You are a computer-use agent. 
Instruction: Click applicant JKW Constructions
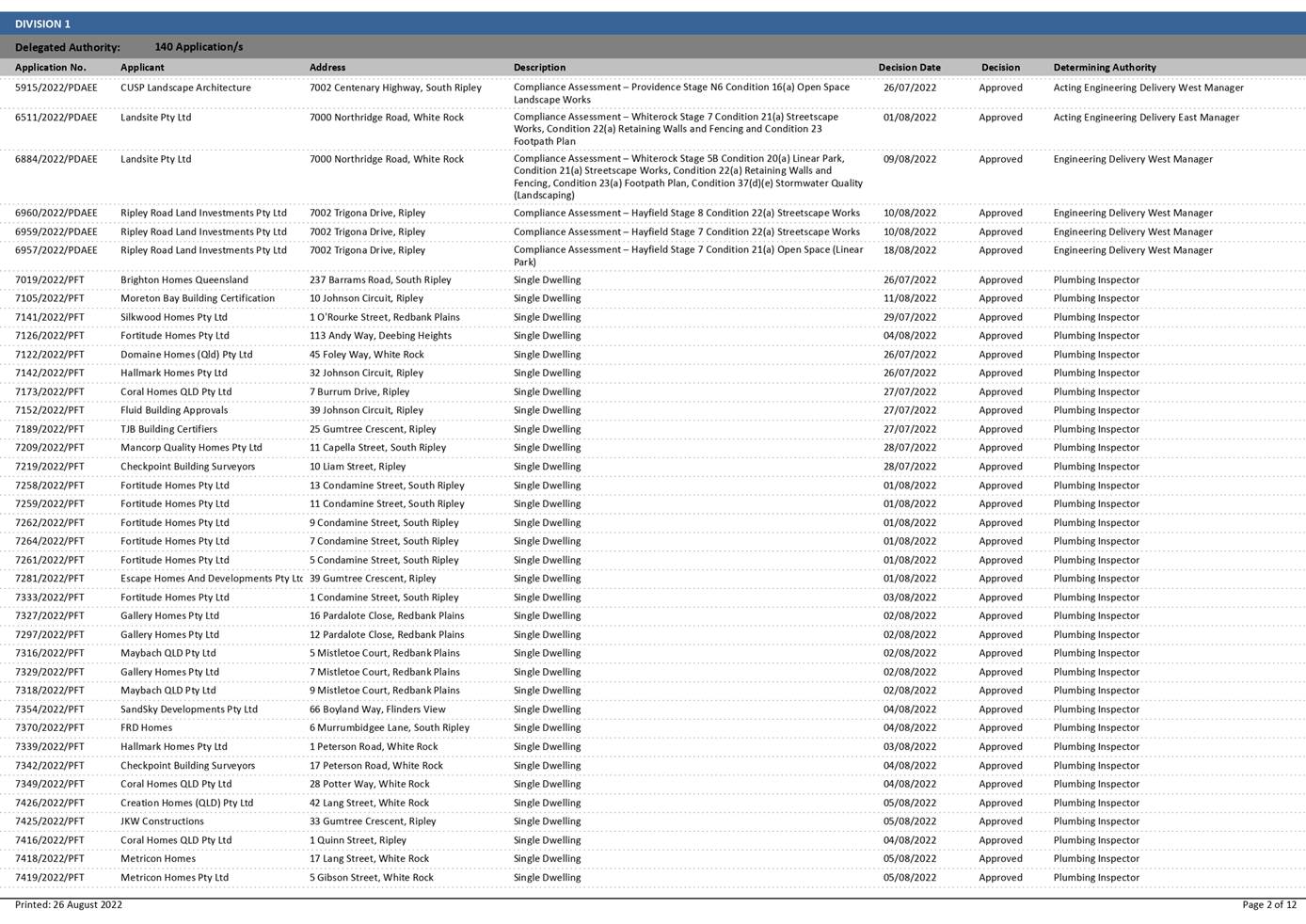(x=162, y=821)
